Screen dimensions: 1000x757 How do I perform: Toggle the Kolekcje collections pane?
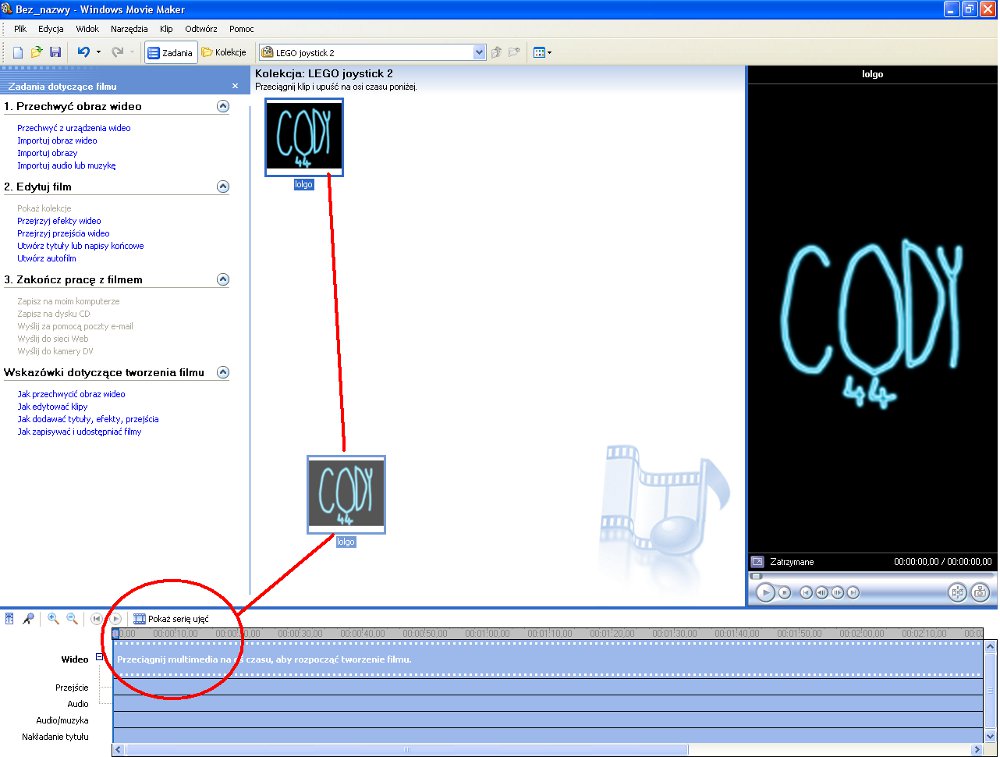point(224,52)
